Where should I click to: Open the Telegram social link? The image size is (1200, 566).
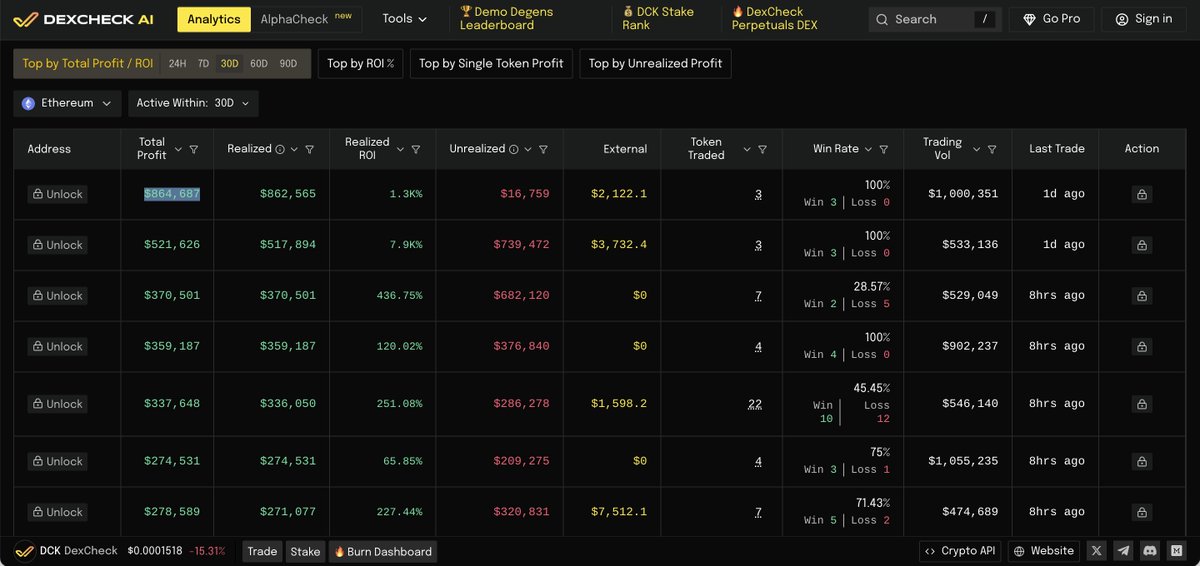(x=1124, y=551)
